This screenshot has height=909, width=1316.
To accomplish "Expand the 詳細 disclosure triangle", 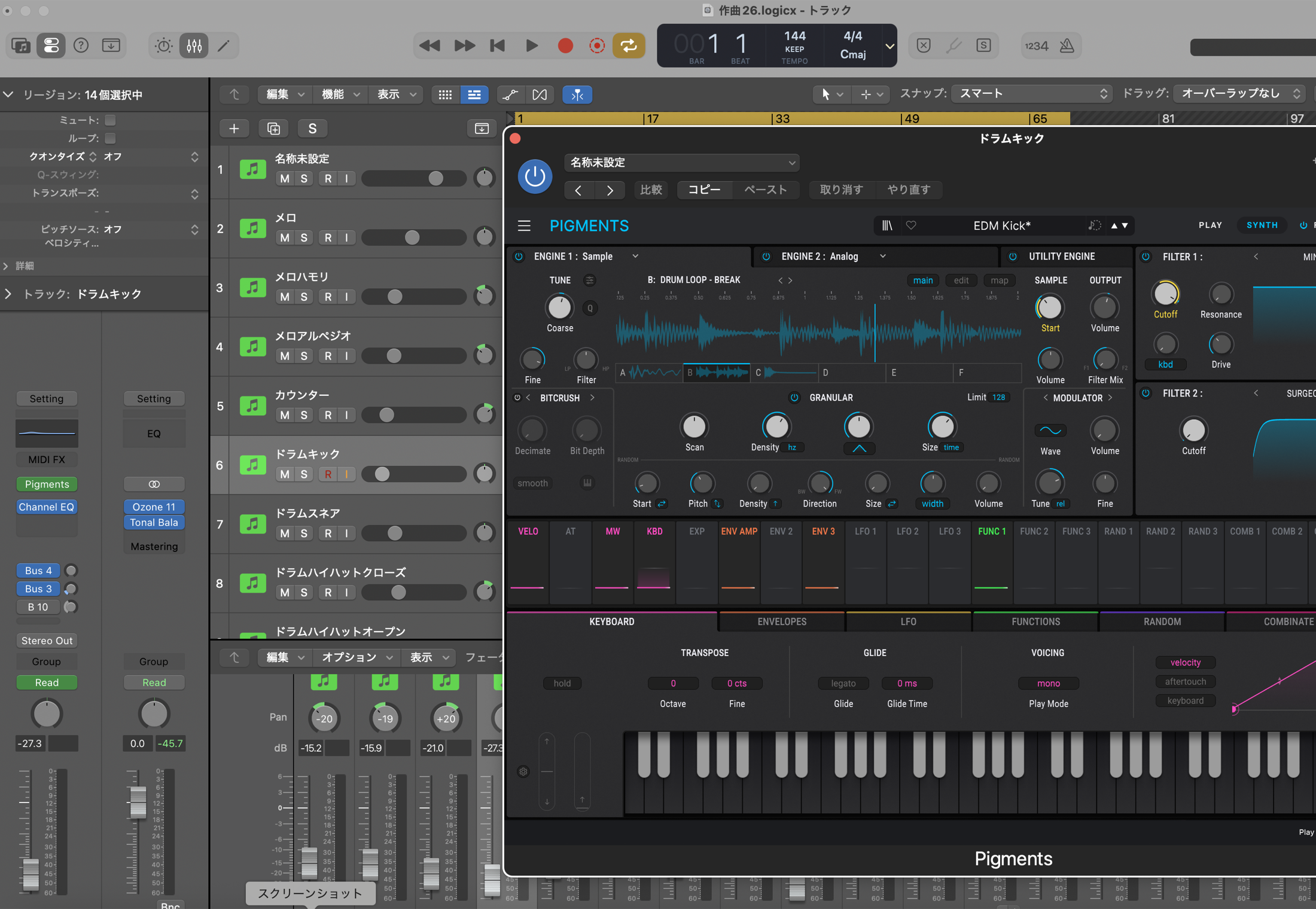I will pos(6,266).
